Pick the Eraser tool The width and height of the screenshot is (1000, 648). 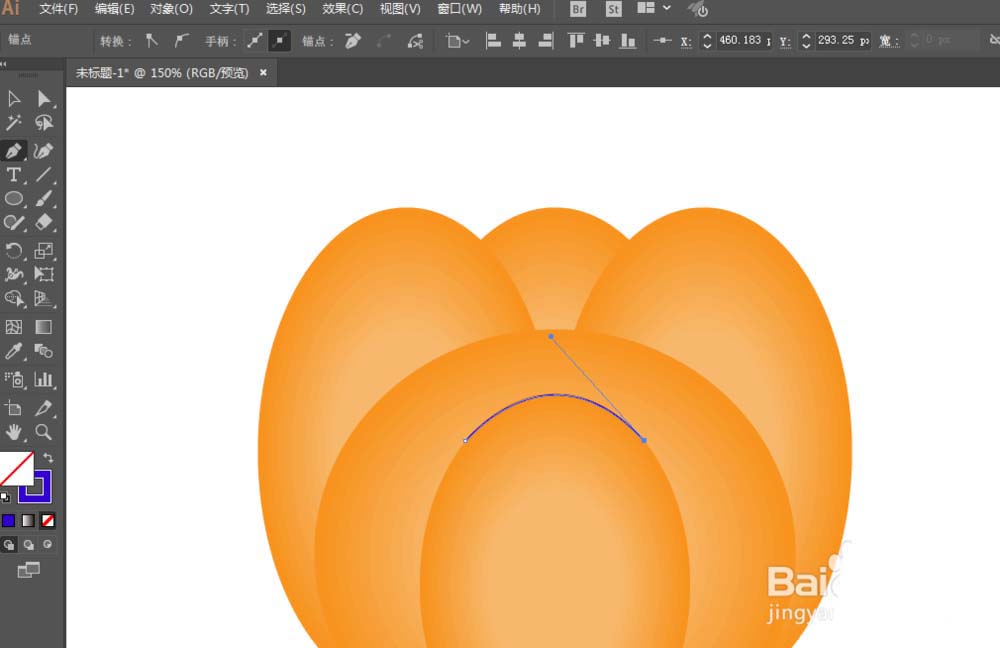coord(43,223)
